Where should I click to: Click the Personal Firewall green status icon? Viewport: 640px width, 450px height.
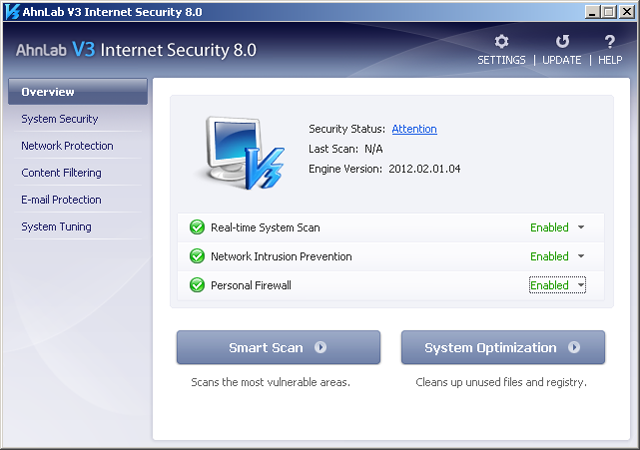(x=196, y=286)
